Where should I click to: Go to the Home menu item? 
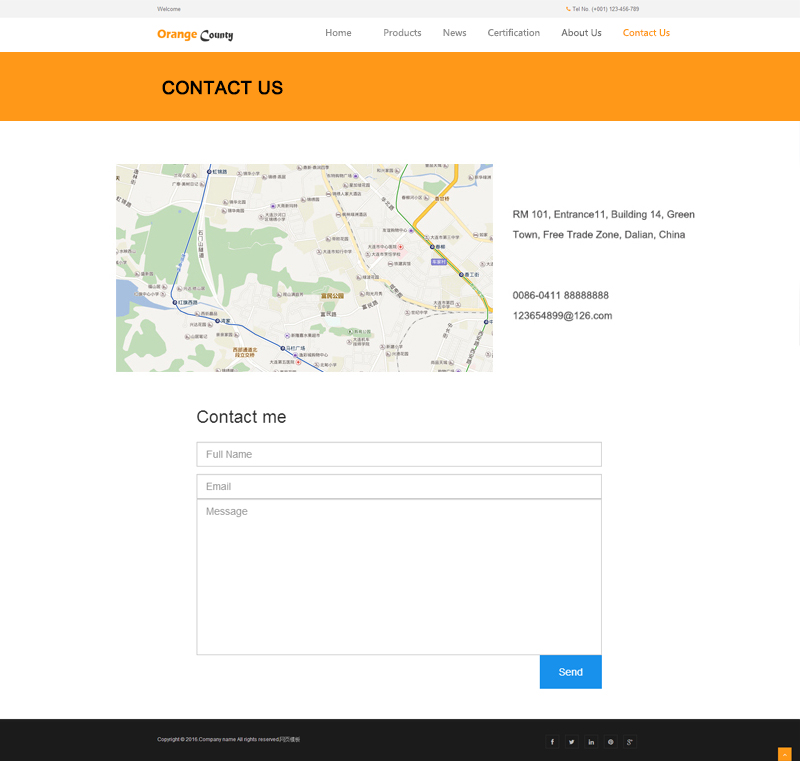pyautogui.click(x=338, y=33)
